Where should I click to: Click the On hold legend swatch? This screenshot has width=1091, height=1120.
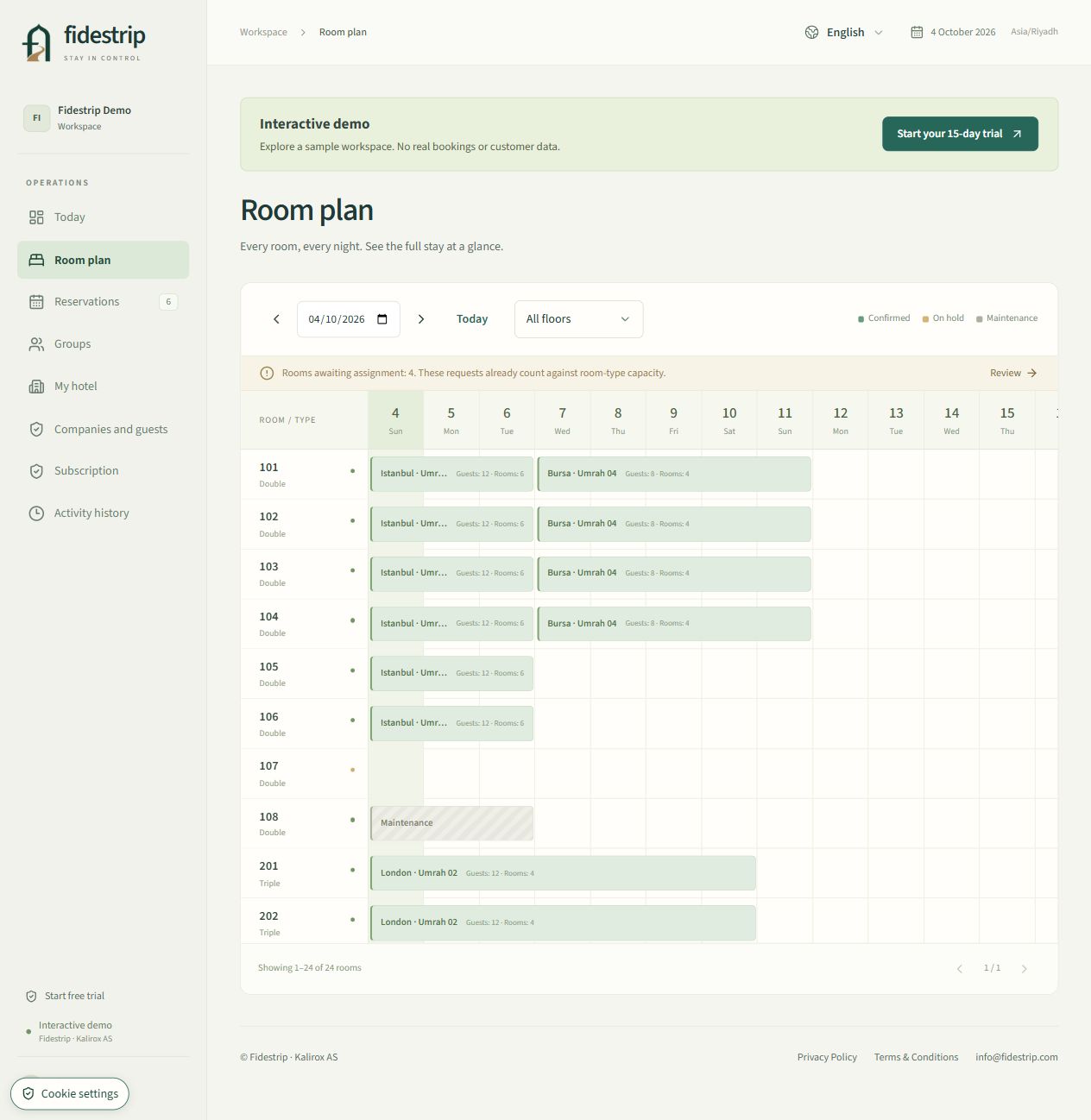coord(925,319)
